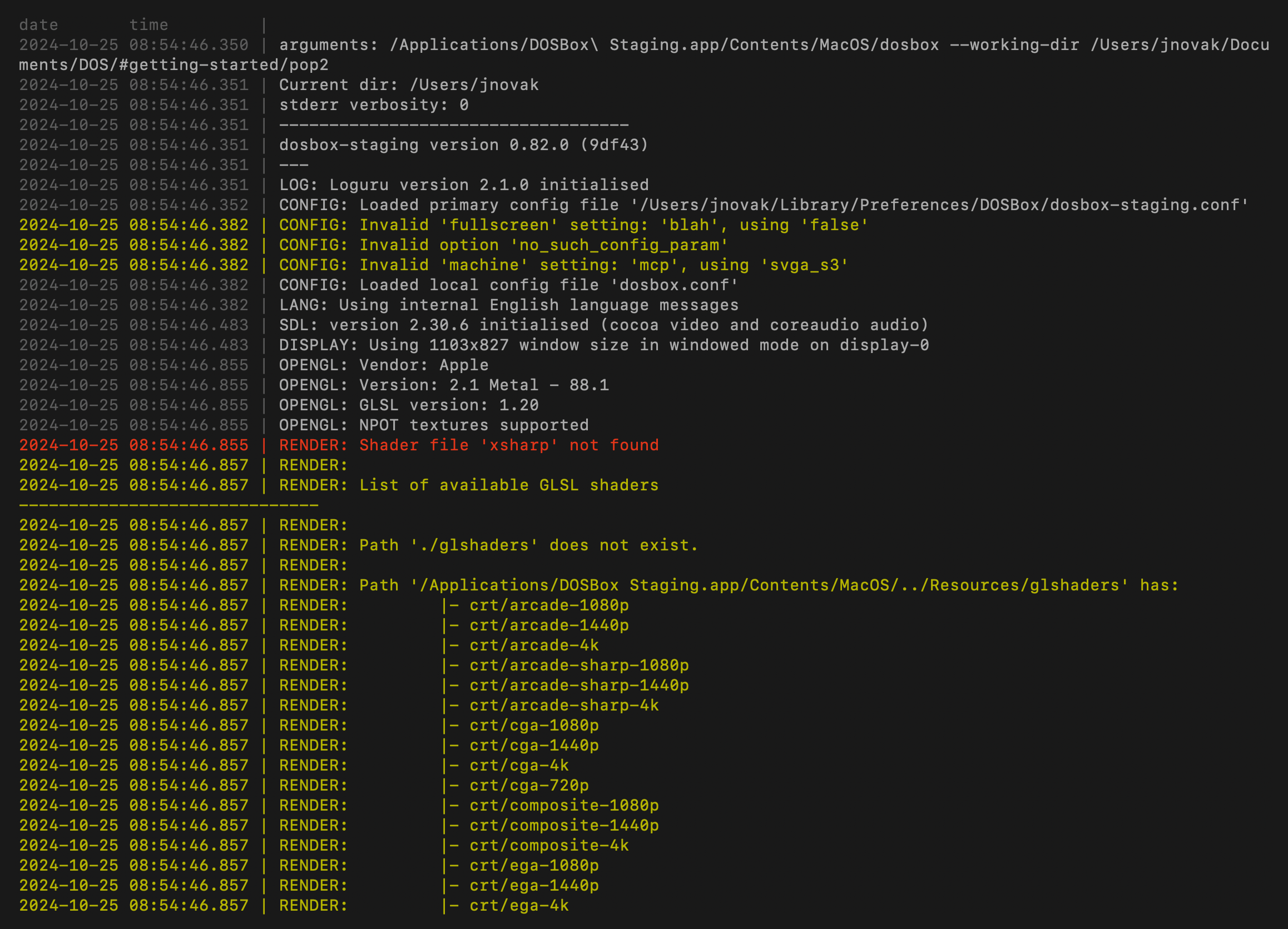Select 'LANG: Using internal English language messages'
The image size is (1288, 929).
point(509,306)
